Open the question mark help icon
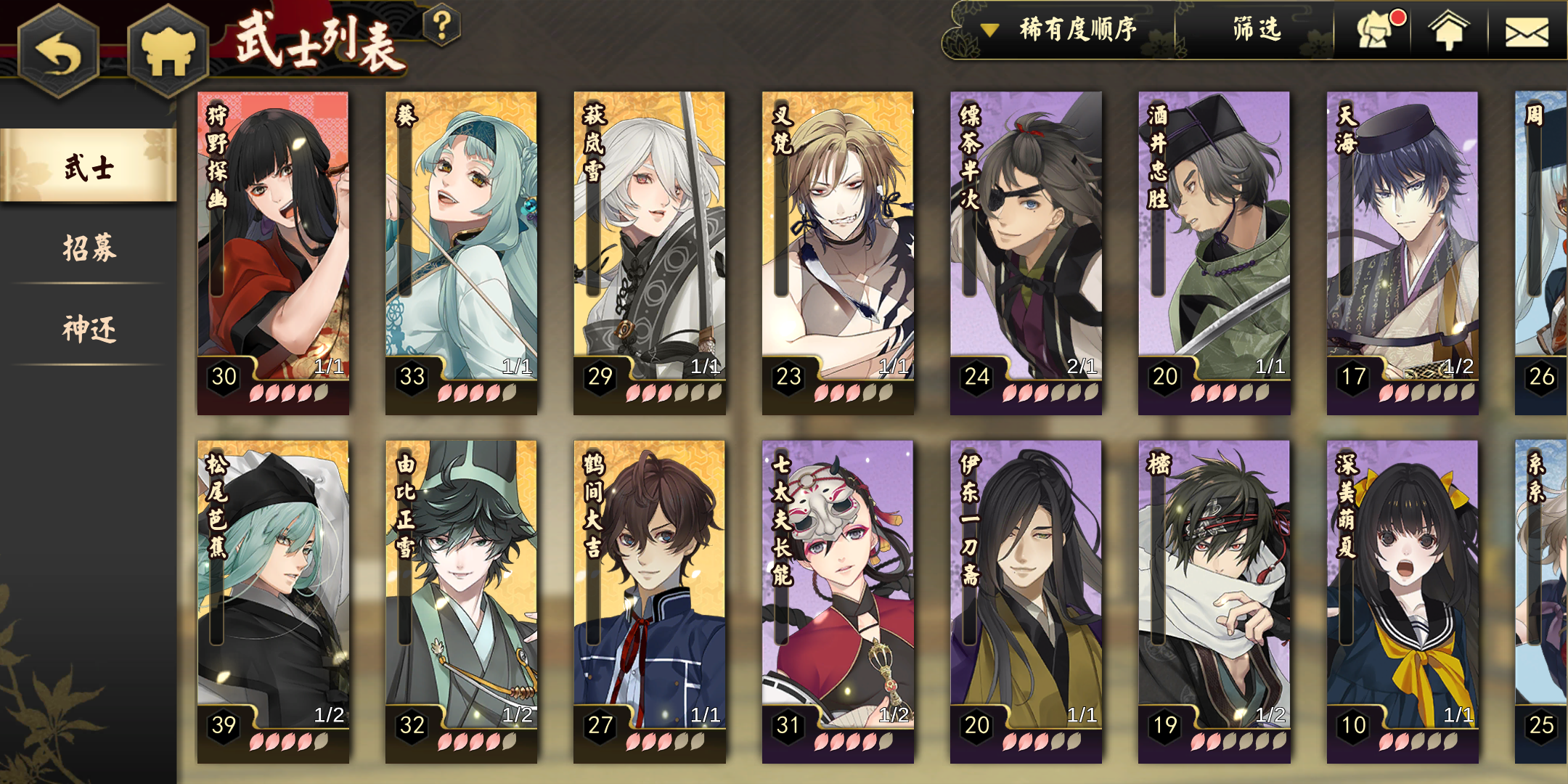 [441, 25]
